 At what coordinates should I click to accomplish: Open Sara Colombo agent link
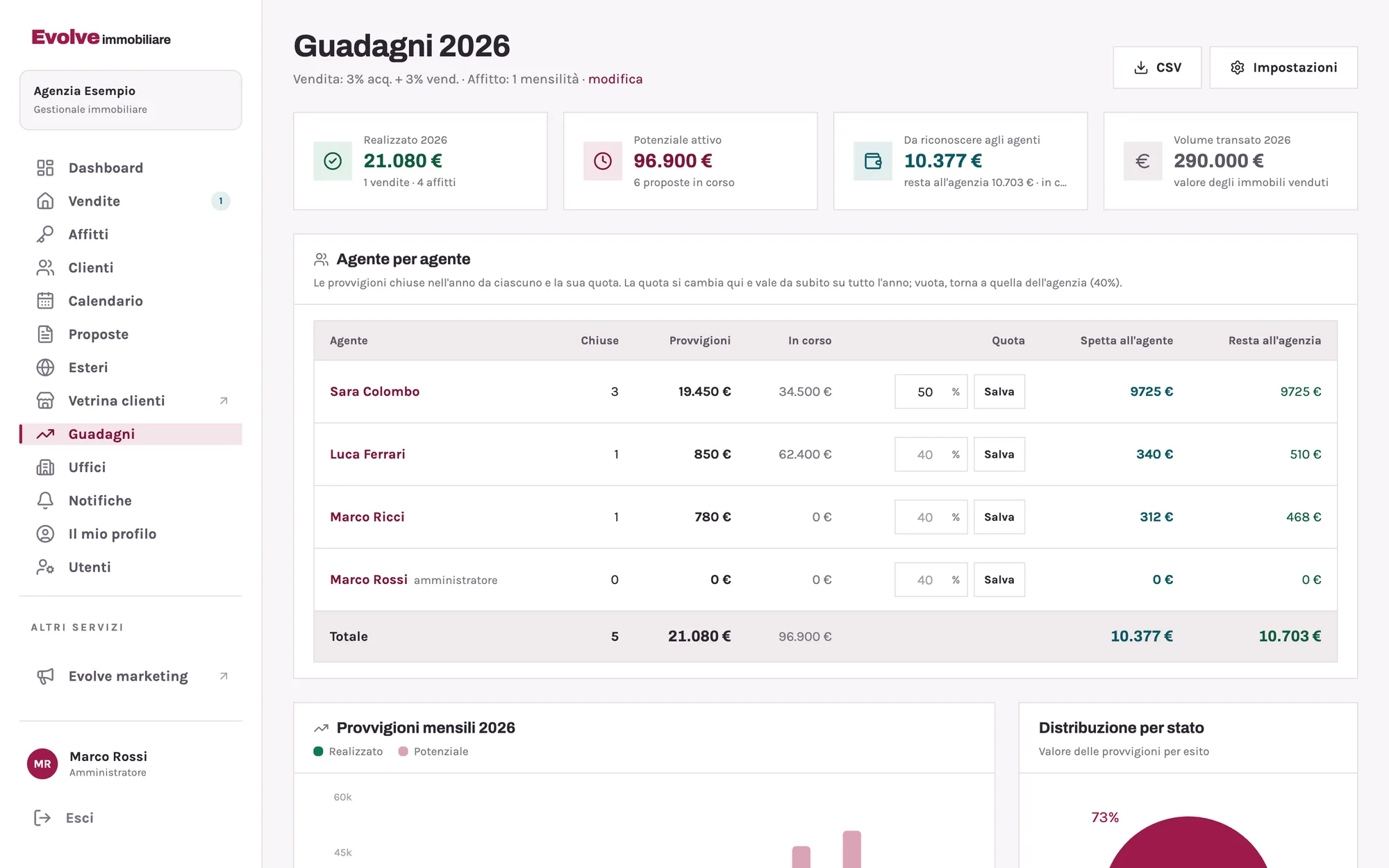tap(375, 392)
